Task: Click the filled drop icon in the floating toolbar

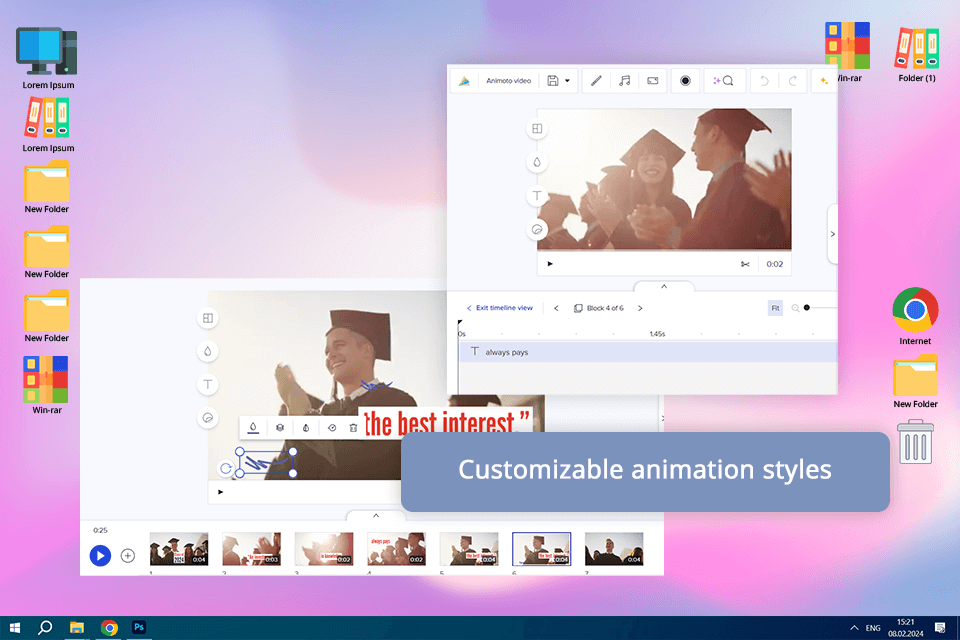Action: point(306,427)
